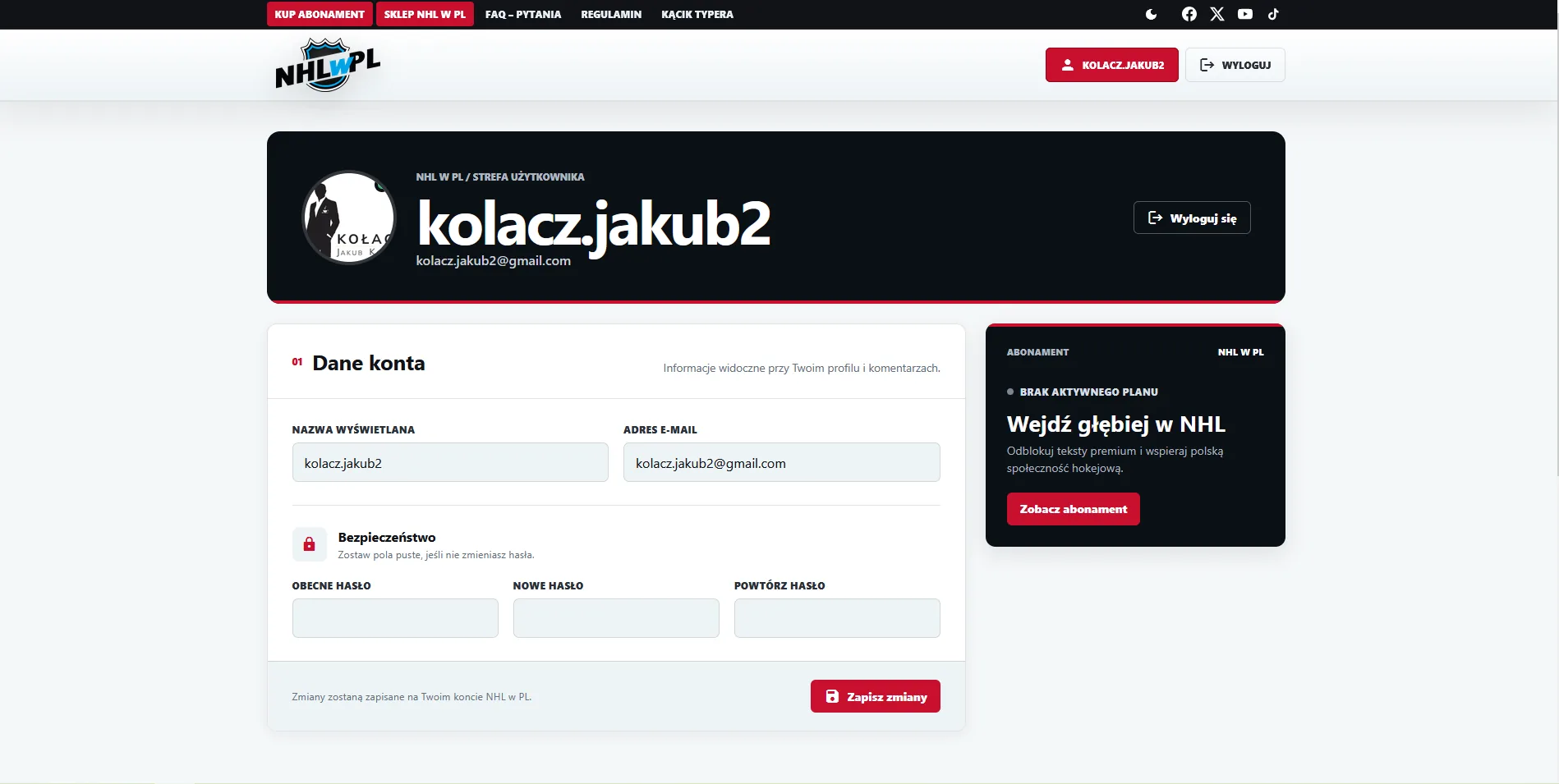This screenshot has width=1559, height=784.
Task: Click the NHL w PL logo
Action: (x=327, y=65)
